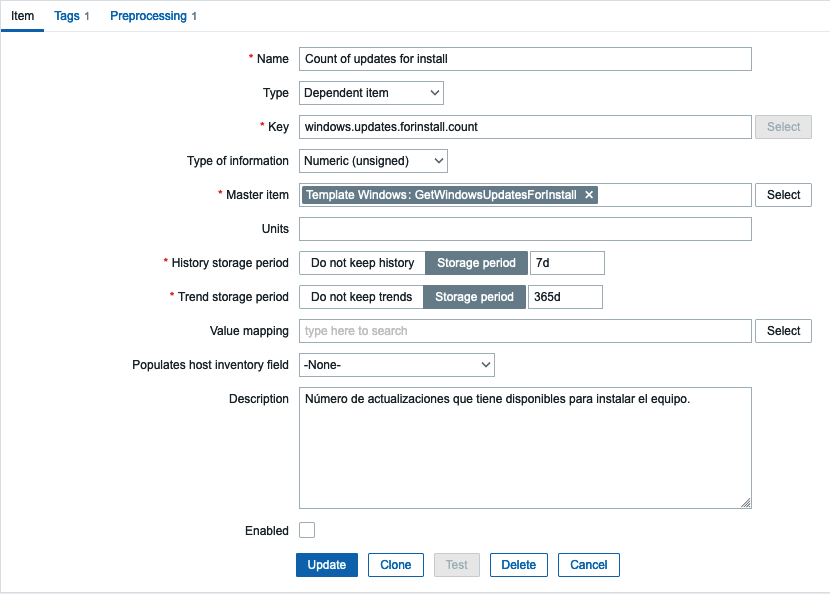Click the Description textarea resize handle
The width and height of the screenshot is (830, 594).
click(746, 503)
